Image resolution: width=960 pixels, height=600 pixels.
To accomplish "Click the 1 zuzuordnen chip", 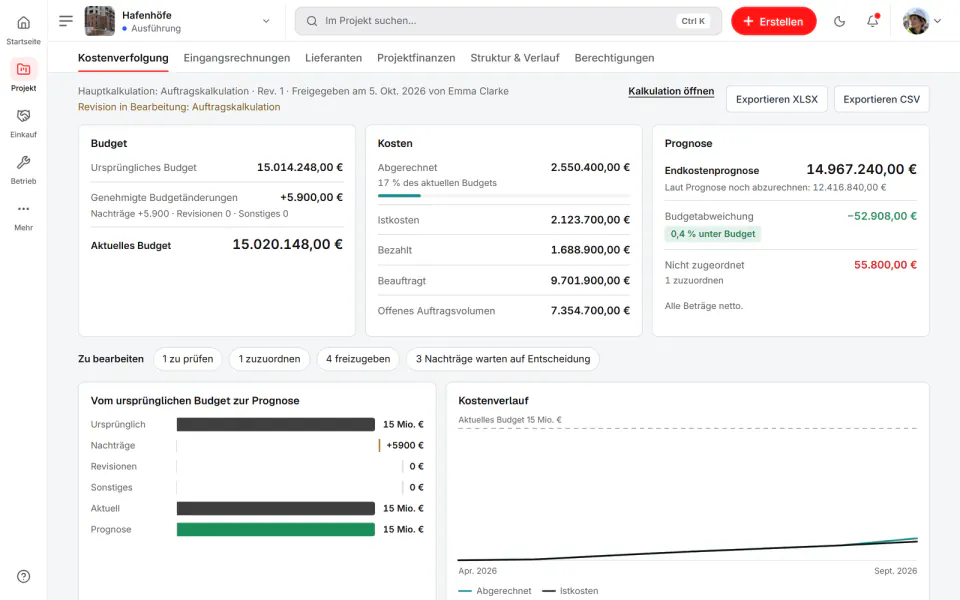I will [269, 359].
